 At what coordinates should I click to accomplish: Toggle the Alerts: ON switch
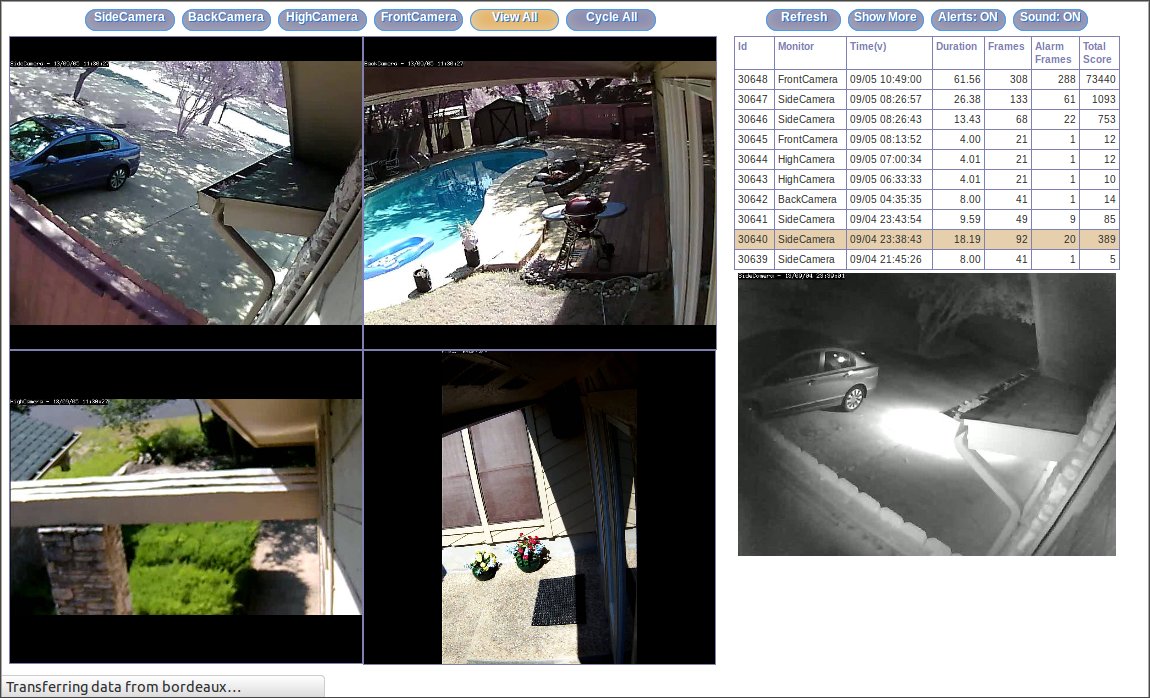(x=968, y=19)
